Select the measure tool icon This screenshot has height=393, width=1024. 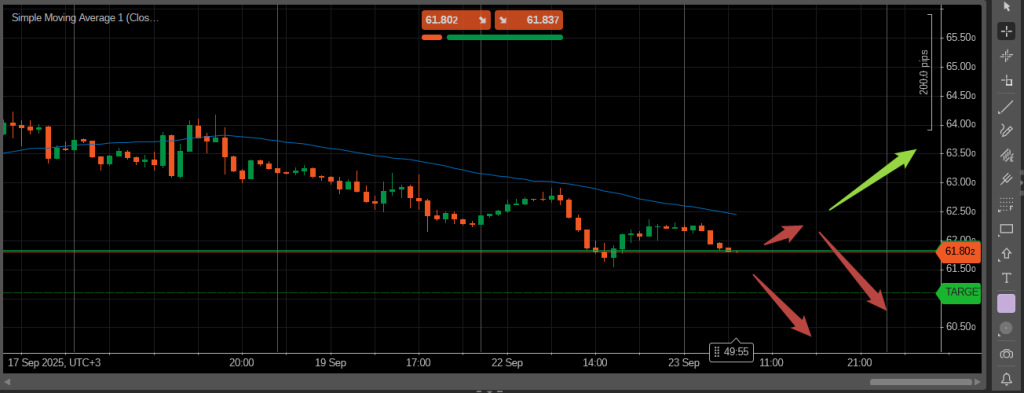coord(1006,81)
